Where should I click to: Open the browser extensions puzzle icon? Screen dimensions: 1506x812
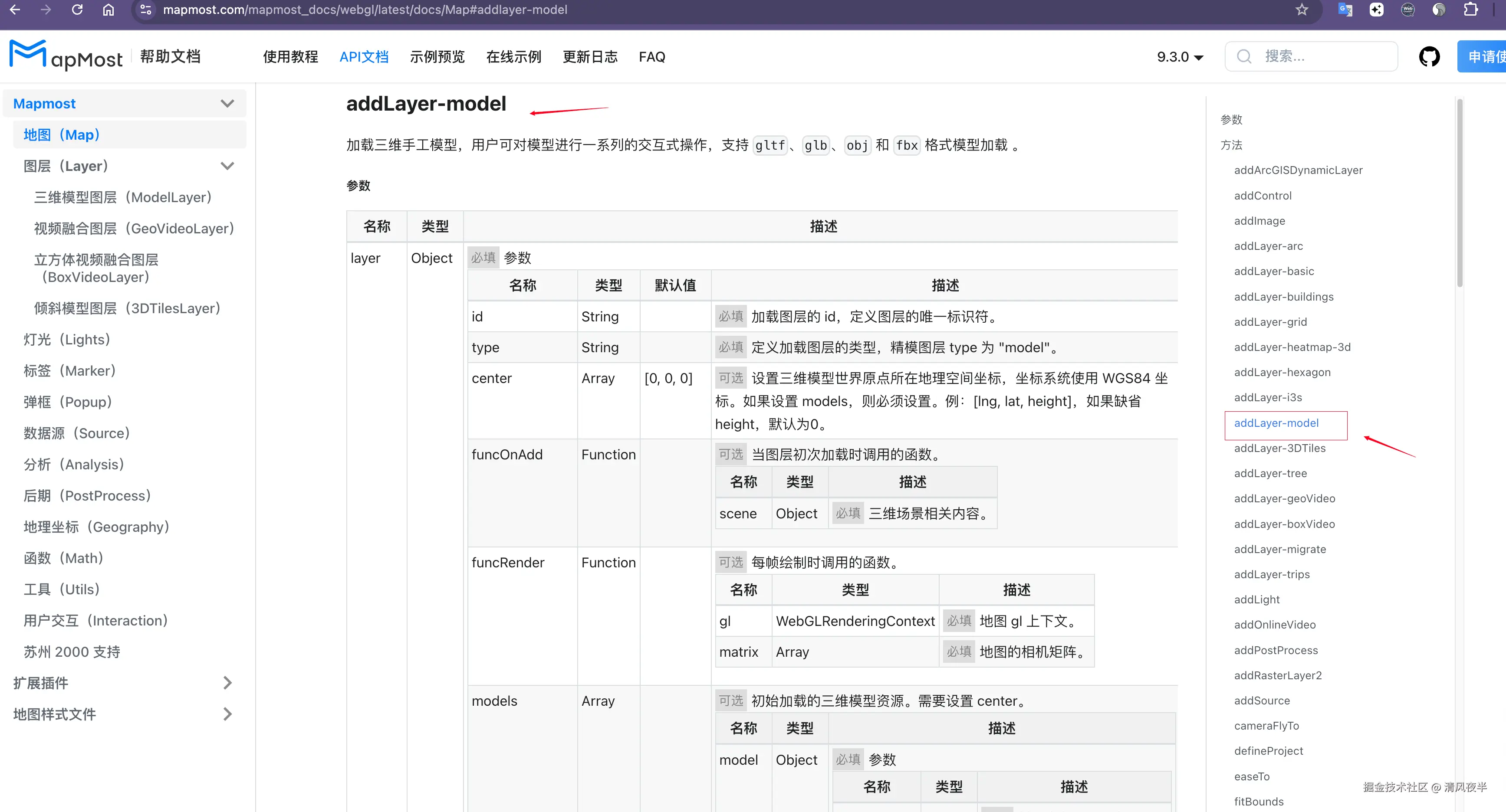click(1470, 10)
